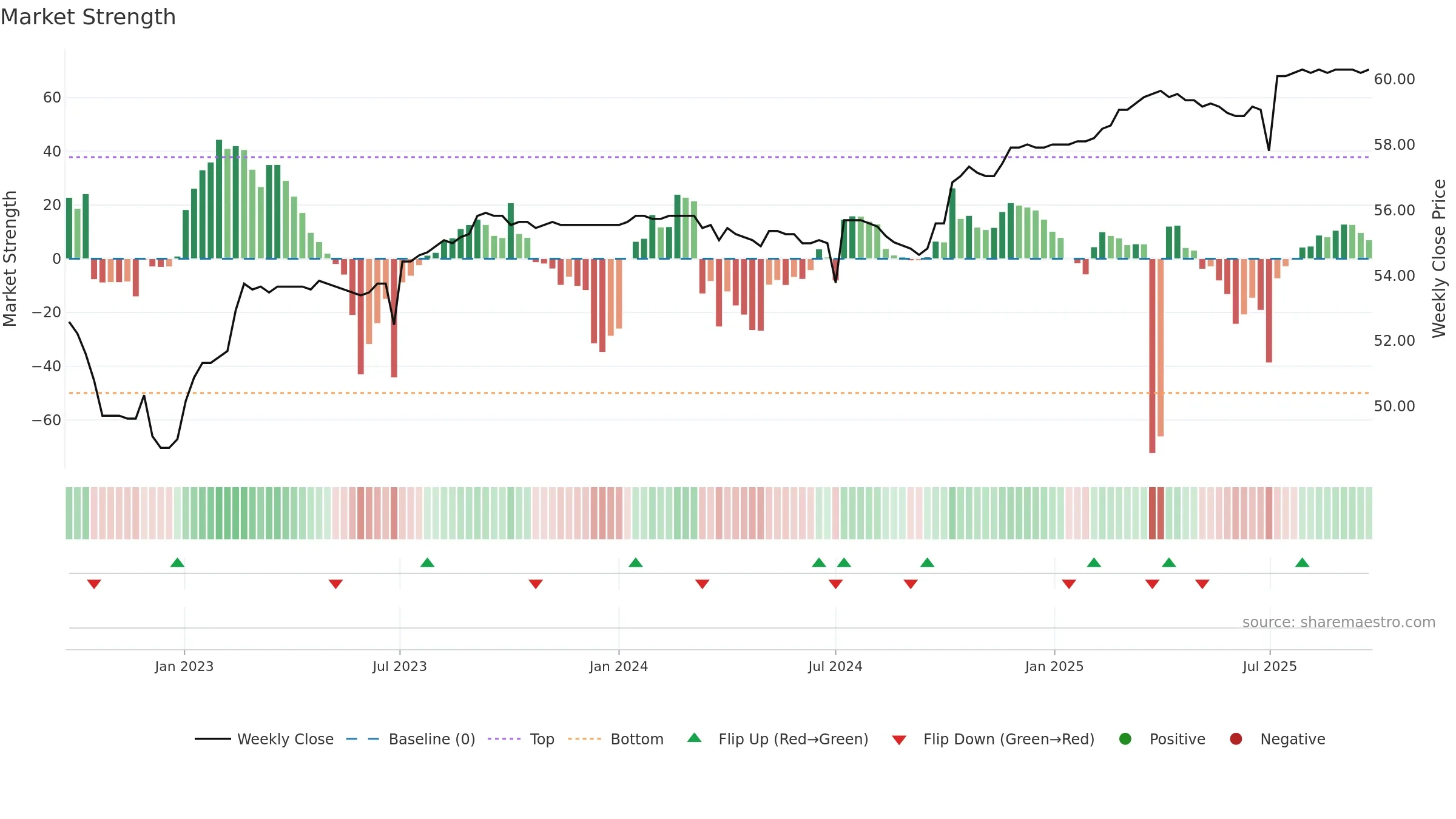The height and width of the screenshot is (819, 1456).
Task: Click the Jul 2025 x-axis label
Action: pyautogui.click(x=1270, y=666)
